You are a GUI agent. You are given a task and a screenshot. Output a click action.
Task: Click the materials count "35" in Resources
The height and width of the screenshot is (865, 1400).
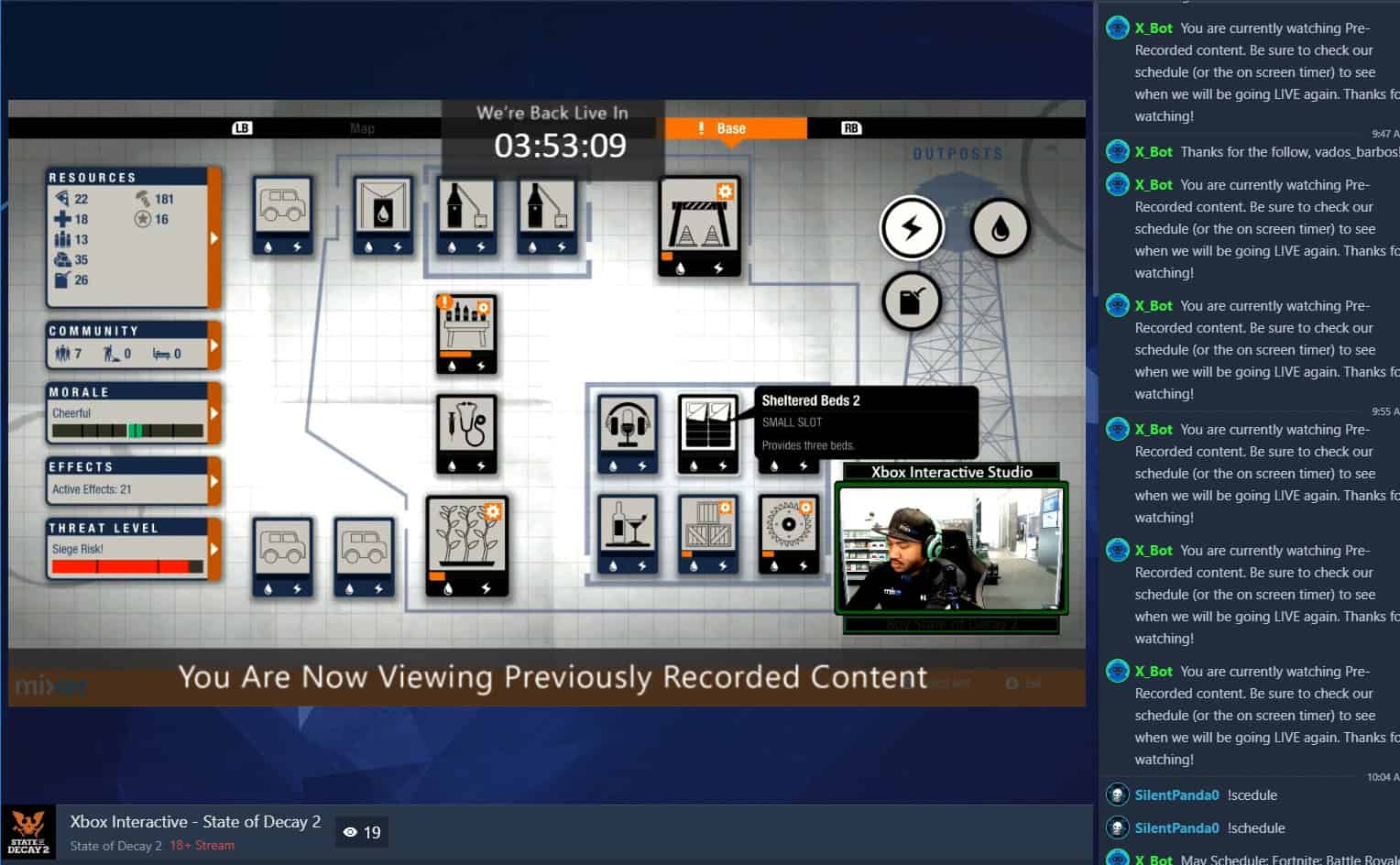point(82,259)
